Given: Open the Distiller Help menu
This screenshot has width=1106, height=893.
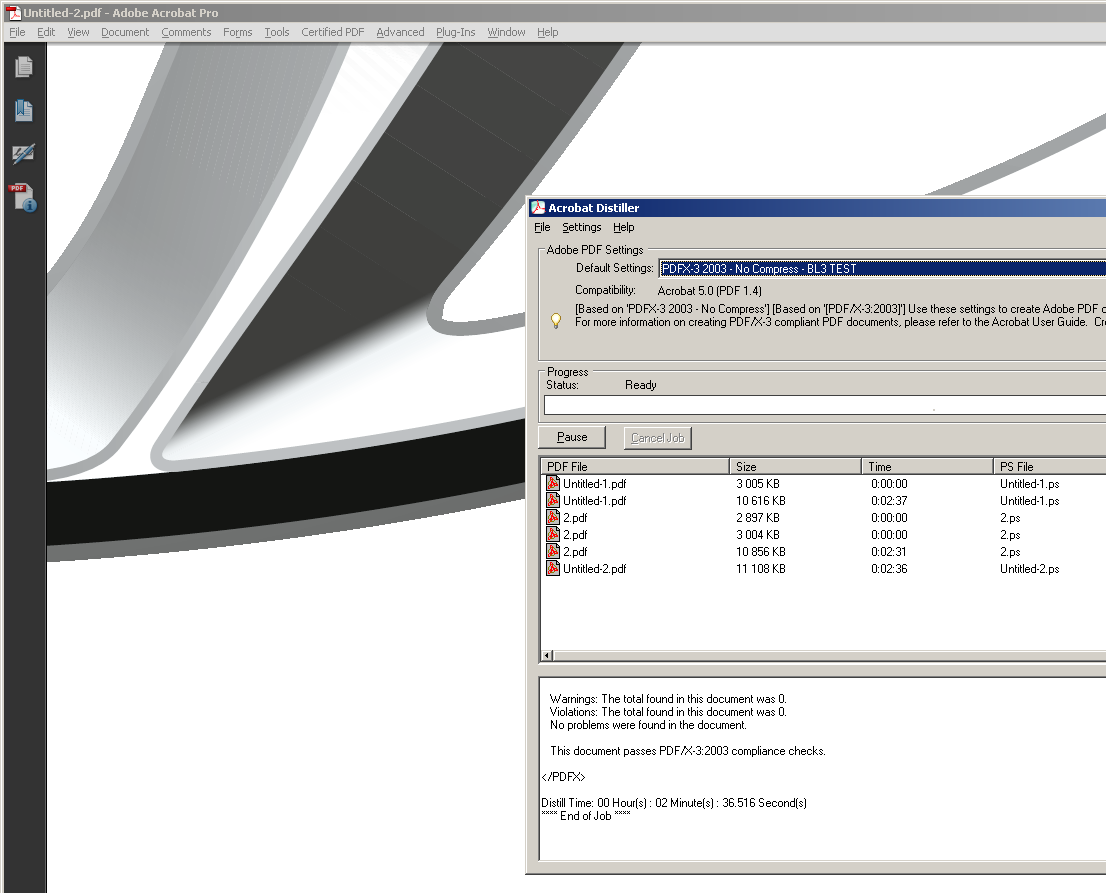Looking at the screenshot, I should 624,227.
